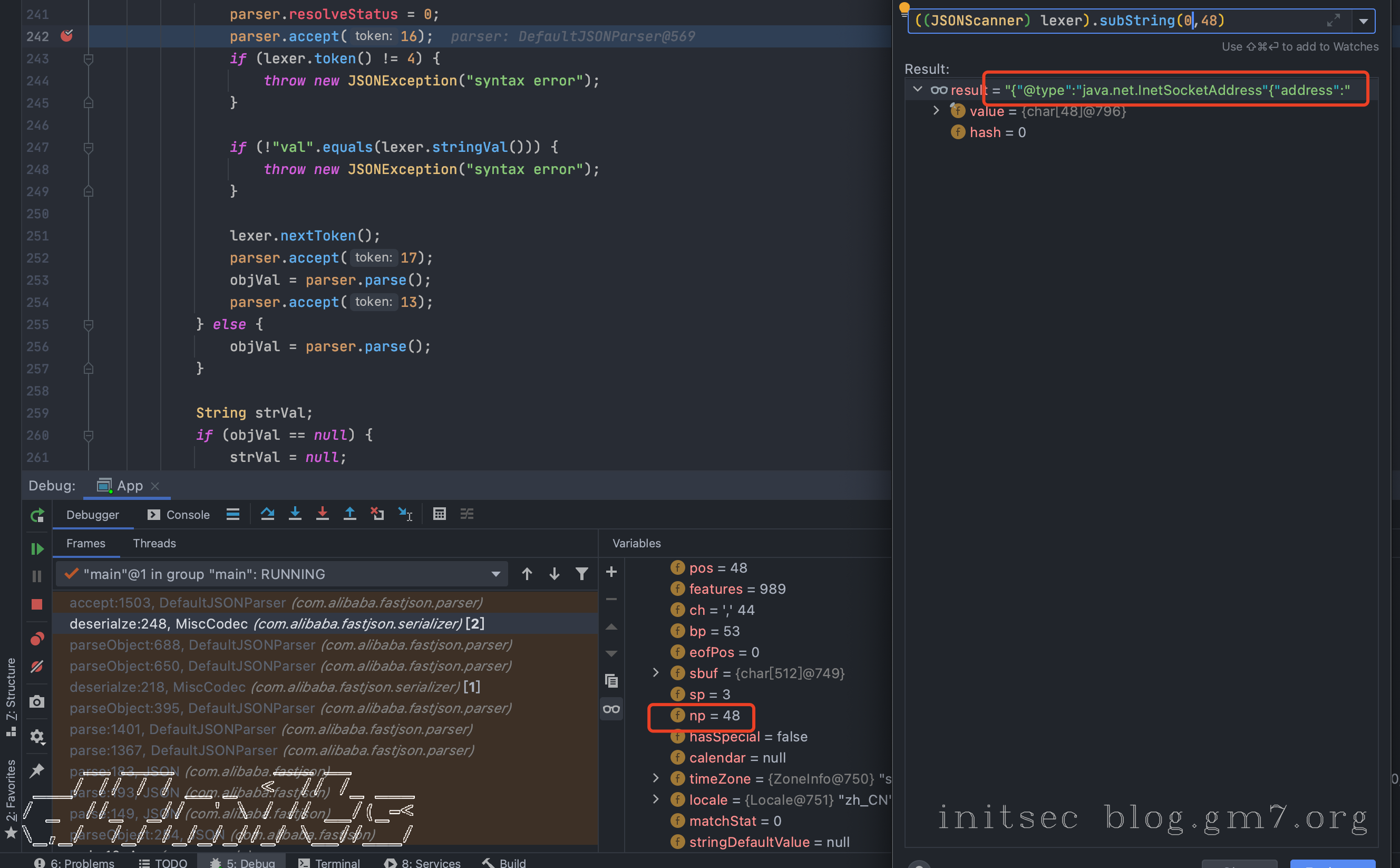Image resolution: width=1400 pixels, height=868 pixels.
Task: Click the Force Step Into red arrow icon
Action: 323,514
